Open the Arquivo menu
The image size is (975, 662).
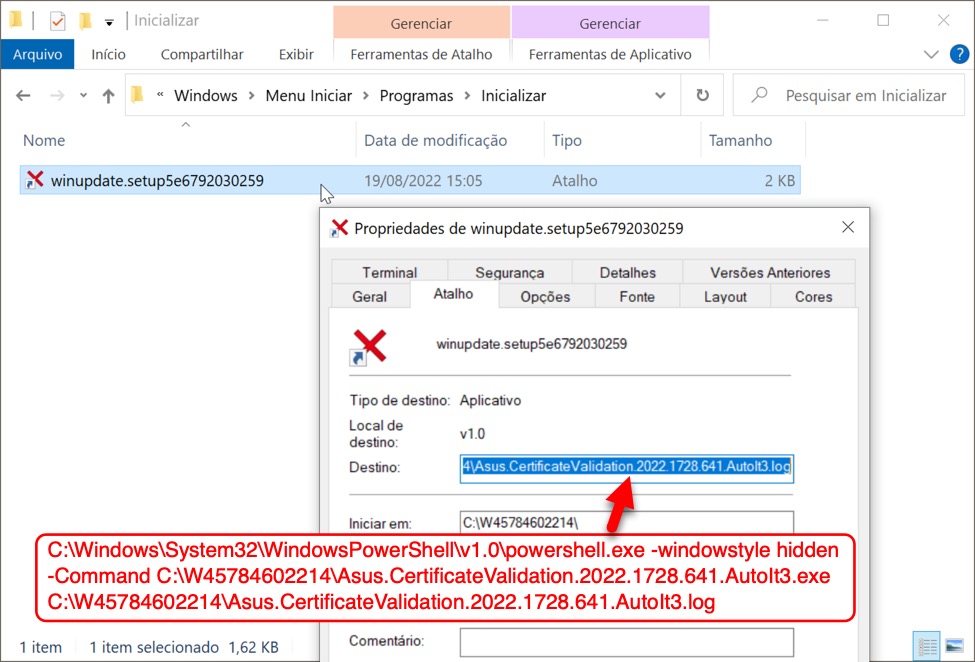click(38, 54)
